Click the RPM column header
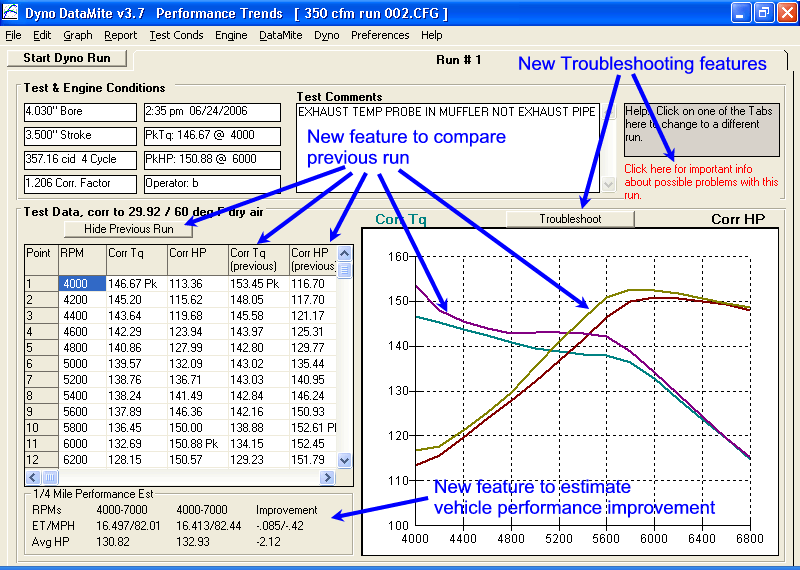800x570 pixels. coord(82,260)
